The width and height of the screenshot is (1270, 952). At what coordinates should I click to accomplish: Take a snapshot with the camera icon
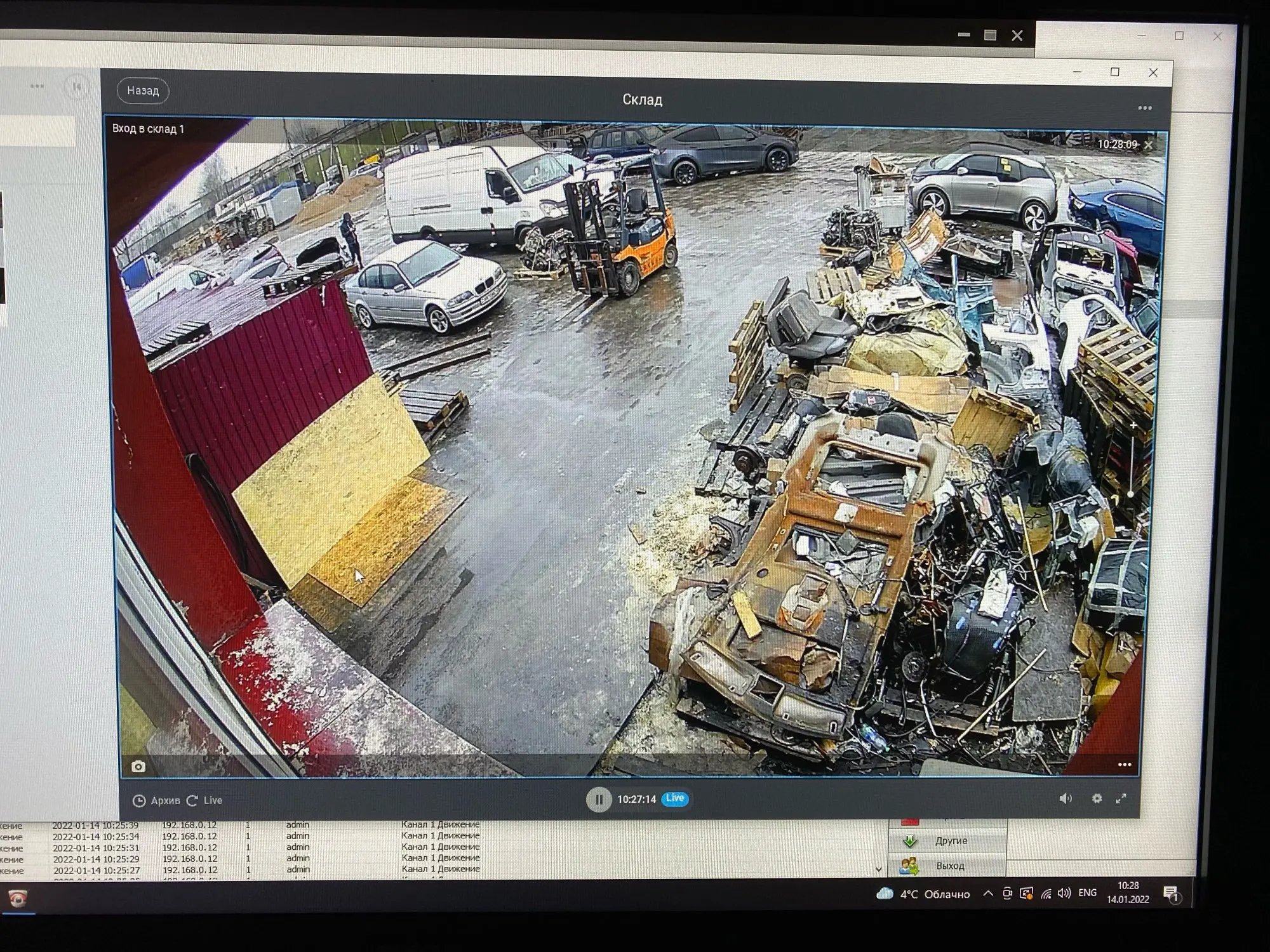click(138, 767)
